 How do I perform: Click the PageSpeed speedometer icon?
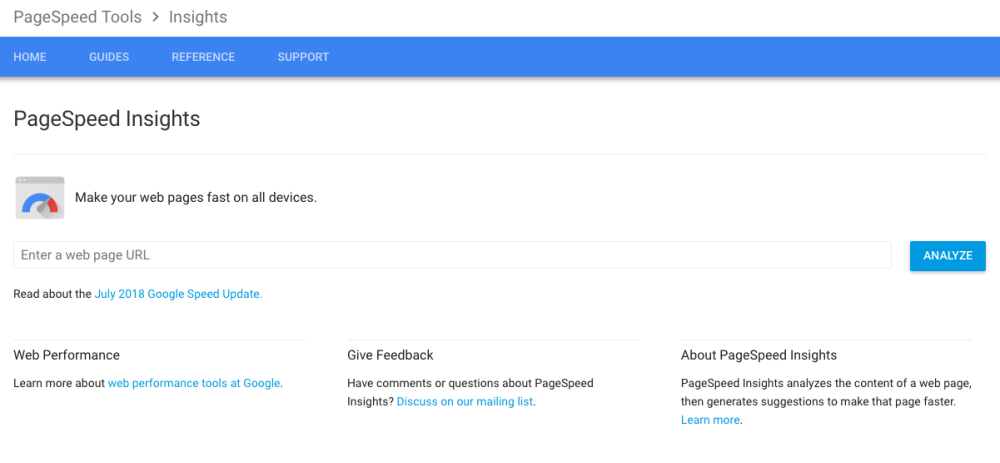tap(40, 198)
